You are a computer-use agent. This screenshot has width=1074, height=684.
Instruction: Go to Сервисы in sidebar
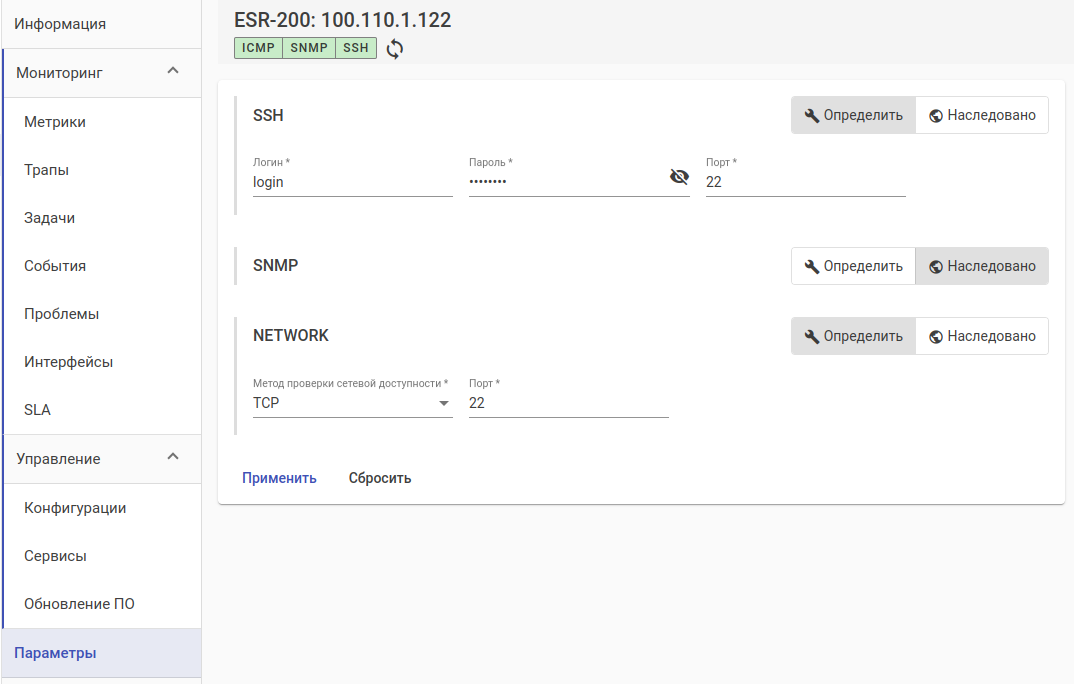pos(103,556)
